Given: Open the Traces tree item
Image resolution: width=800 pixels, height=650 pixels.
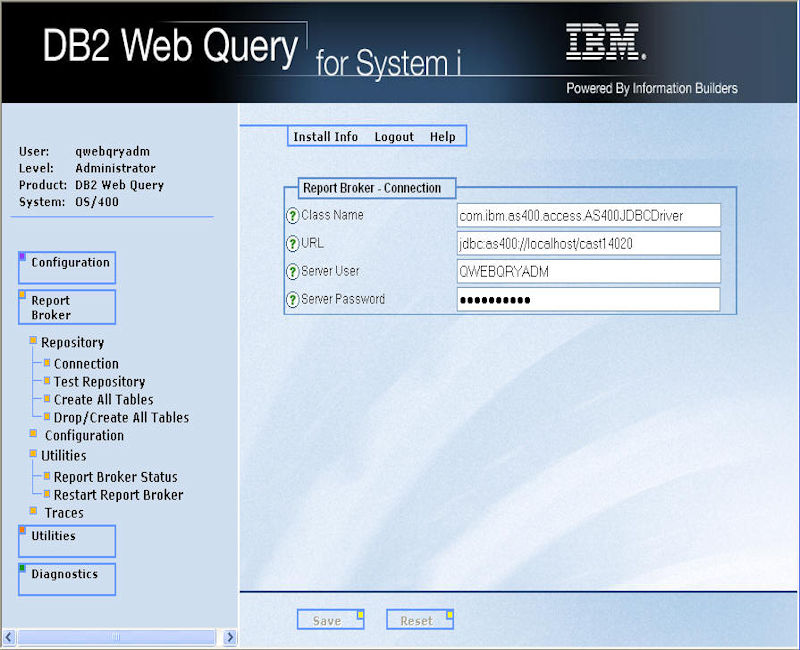Looking at the screenshot, I should pos(64,513).
